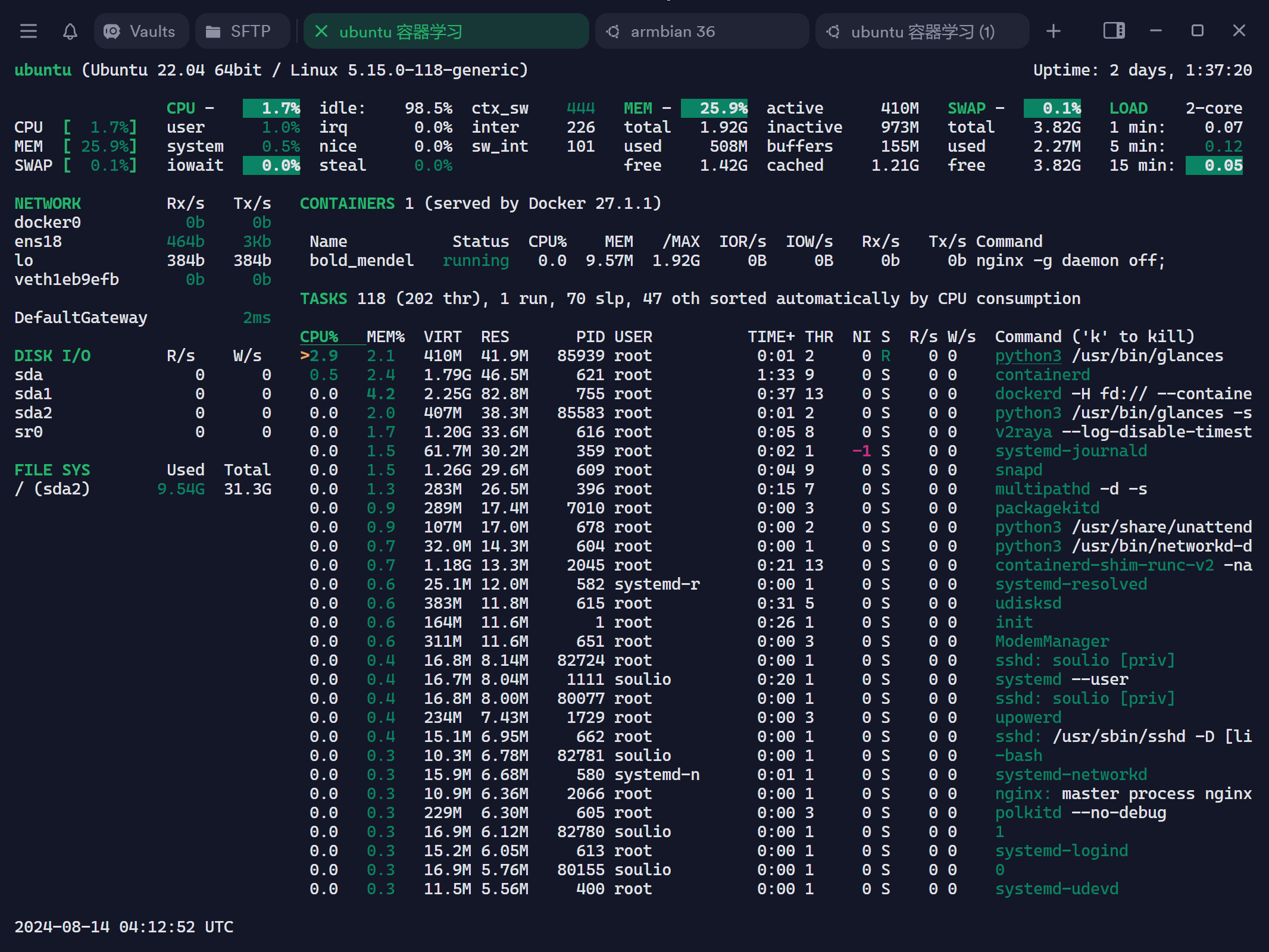Click the CPU% sort column header
The width and height of the screenshot is (1269, 952).
[319, 337]
